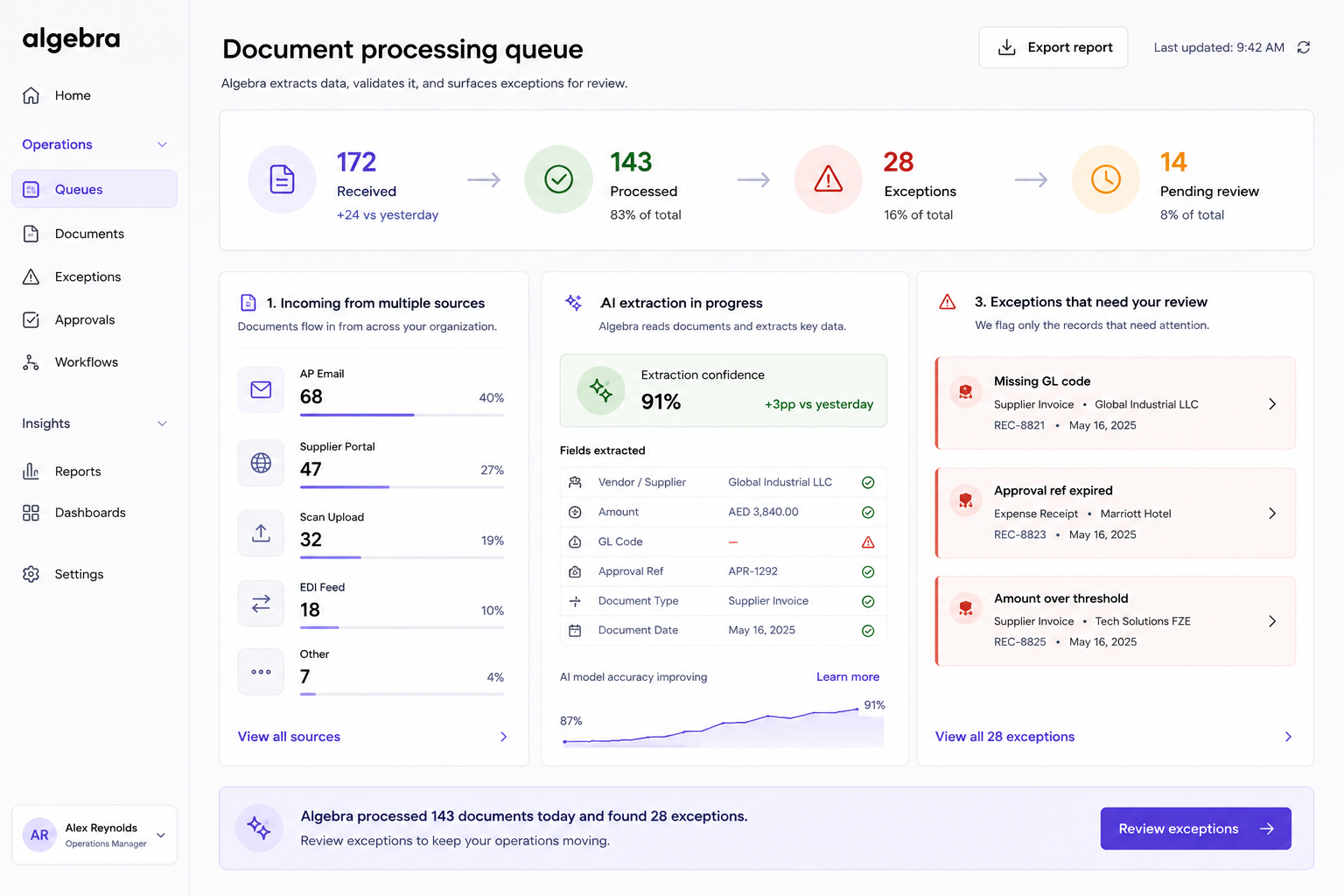This screenshot has height=896, width=1344.
Task: Click the Amount over threshold alert icon
Action: pyautogui.click(x=965, y=608)
